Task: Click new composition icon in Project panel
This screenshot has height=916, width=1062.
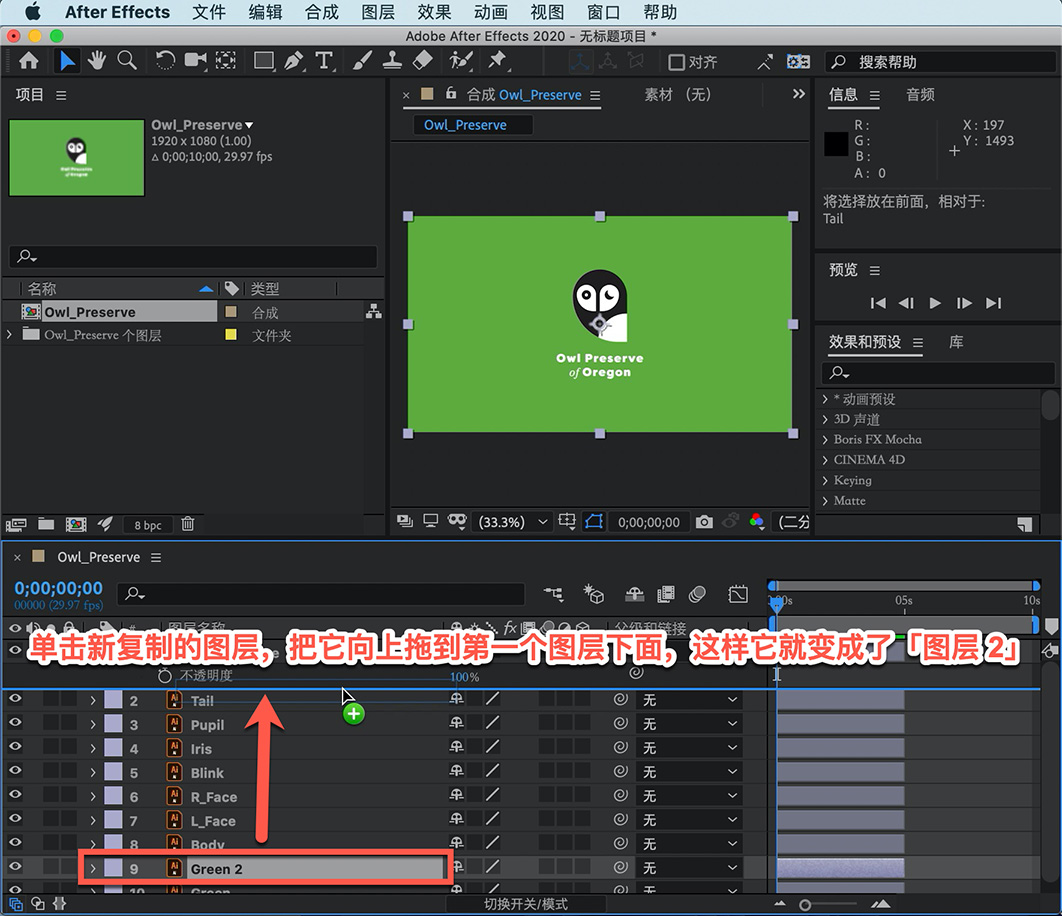Action: coord(76,524)
